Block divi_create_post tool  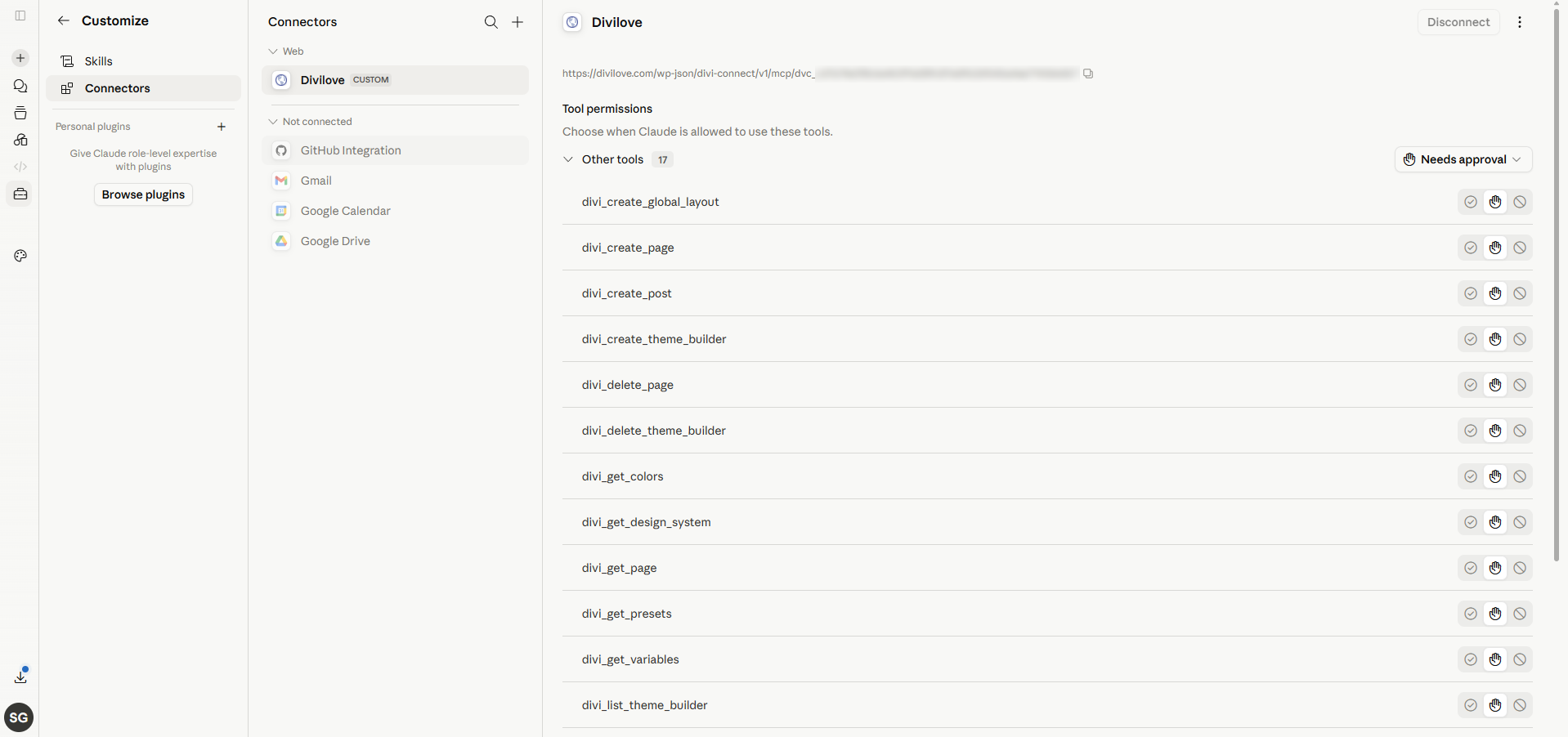point(1520,293)
